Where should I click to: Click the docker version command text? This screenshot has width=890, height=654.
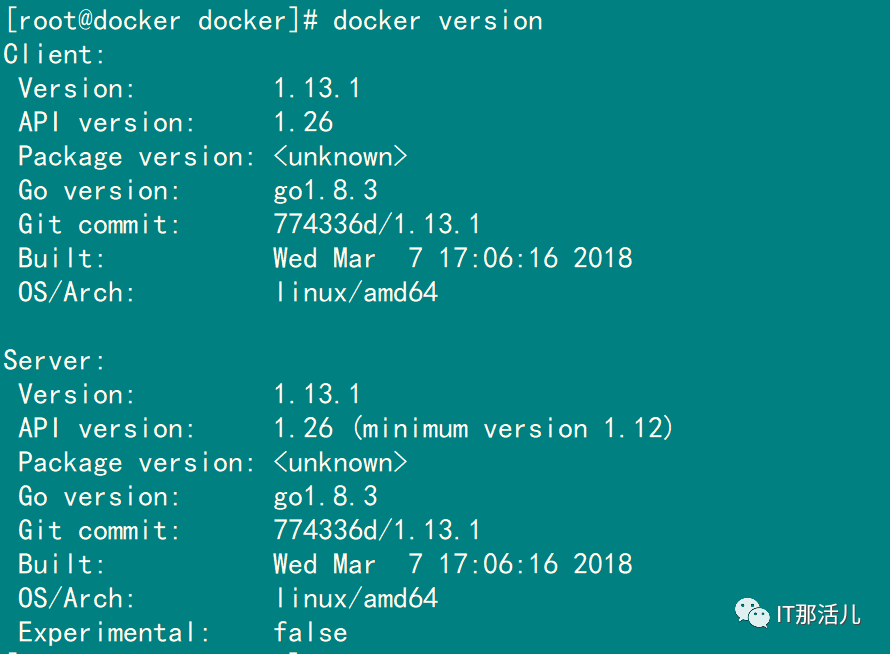(438, 22)
